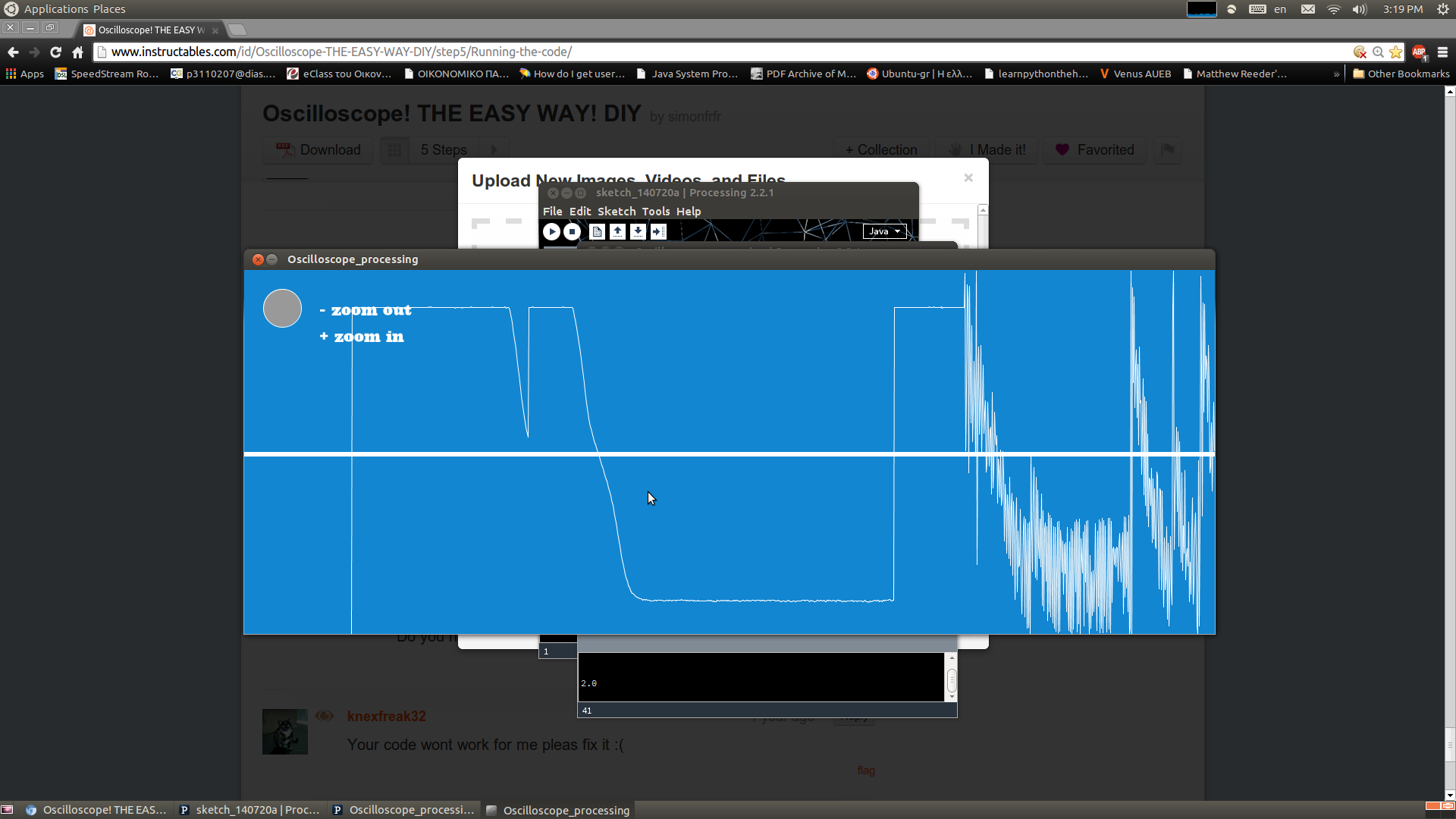The image size is (1456, 819).
Task: Click the New sketch icon
Action: coord(597,231)
